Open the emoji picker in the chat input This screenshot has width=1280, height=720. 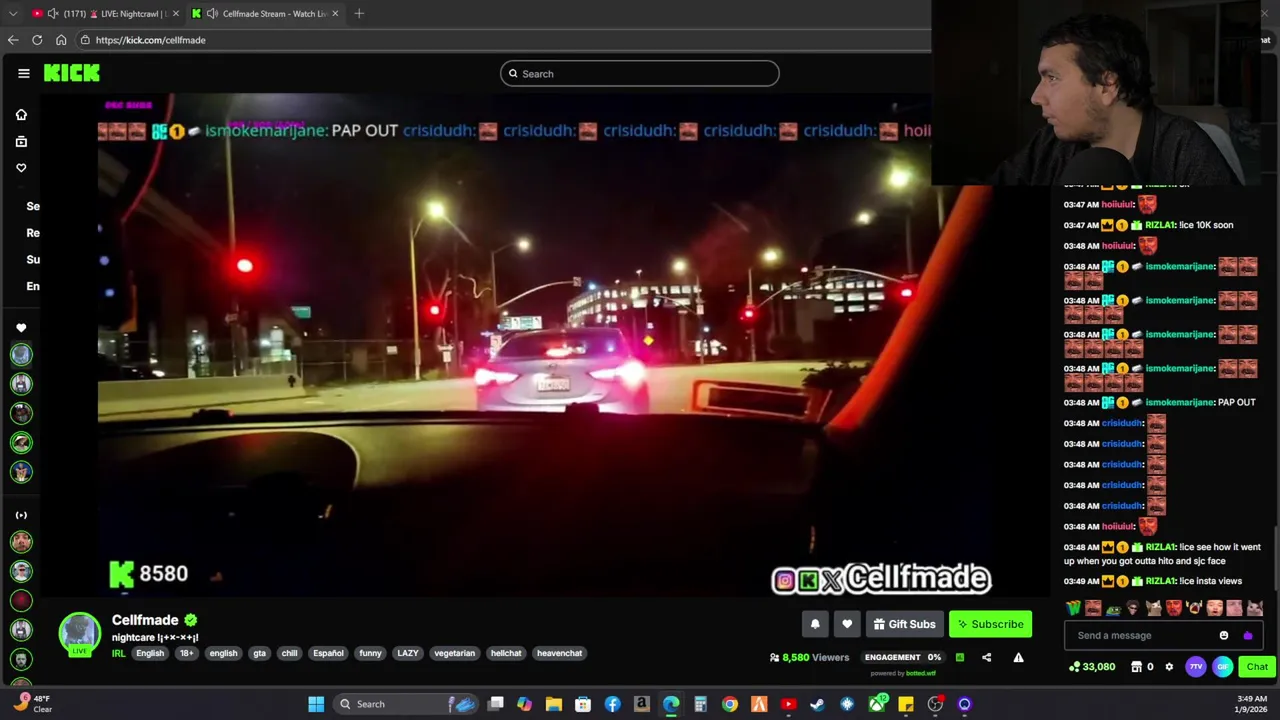pos(1224,635)
